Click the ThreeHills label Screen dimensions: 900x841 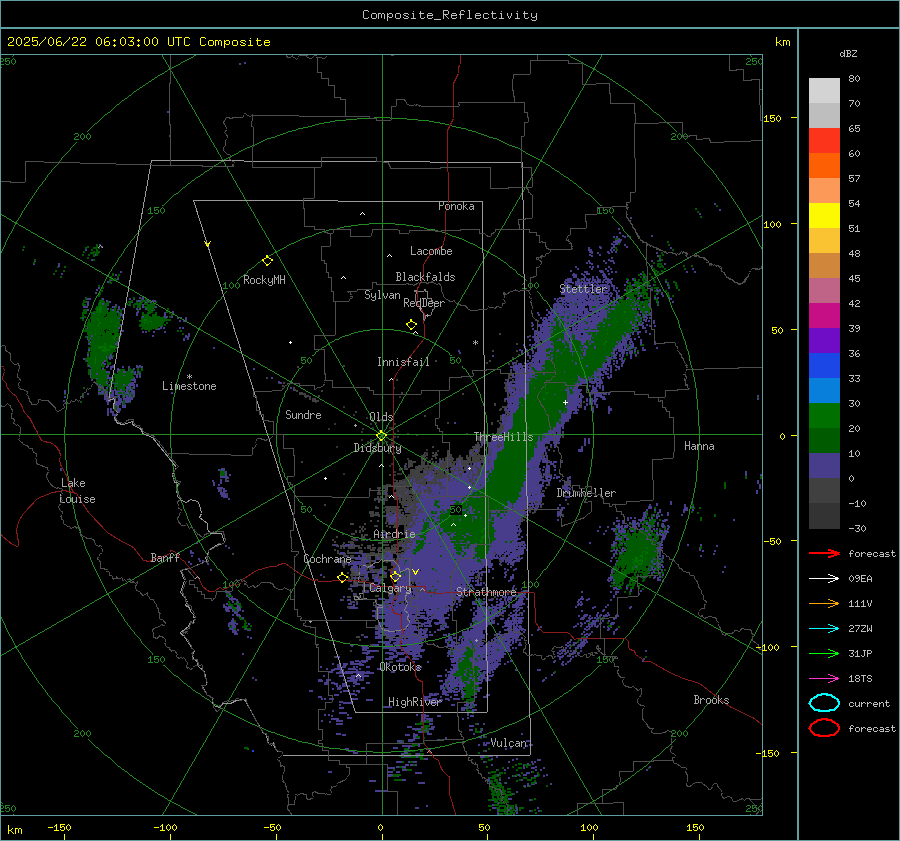[x=503, y=437]
